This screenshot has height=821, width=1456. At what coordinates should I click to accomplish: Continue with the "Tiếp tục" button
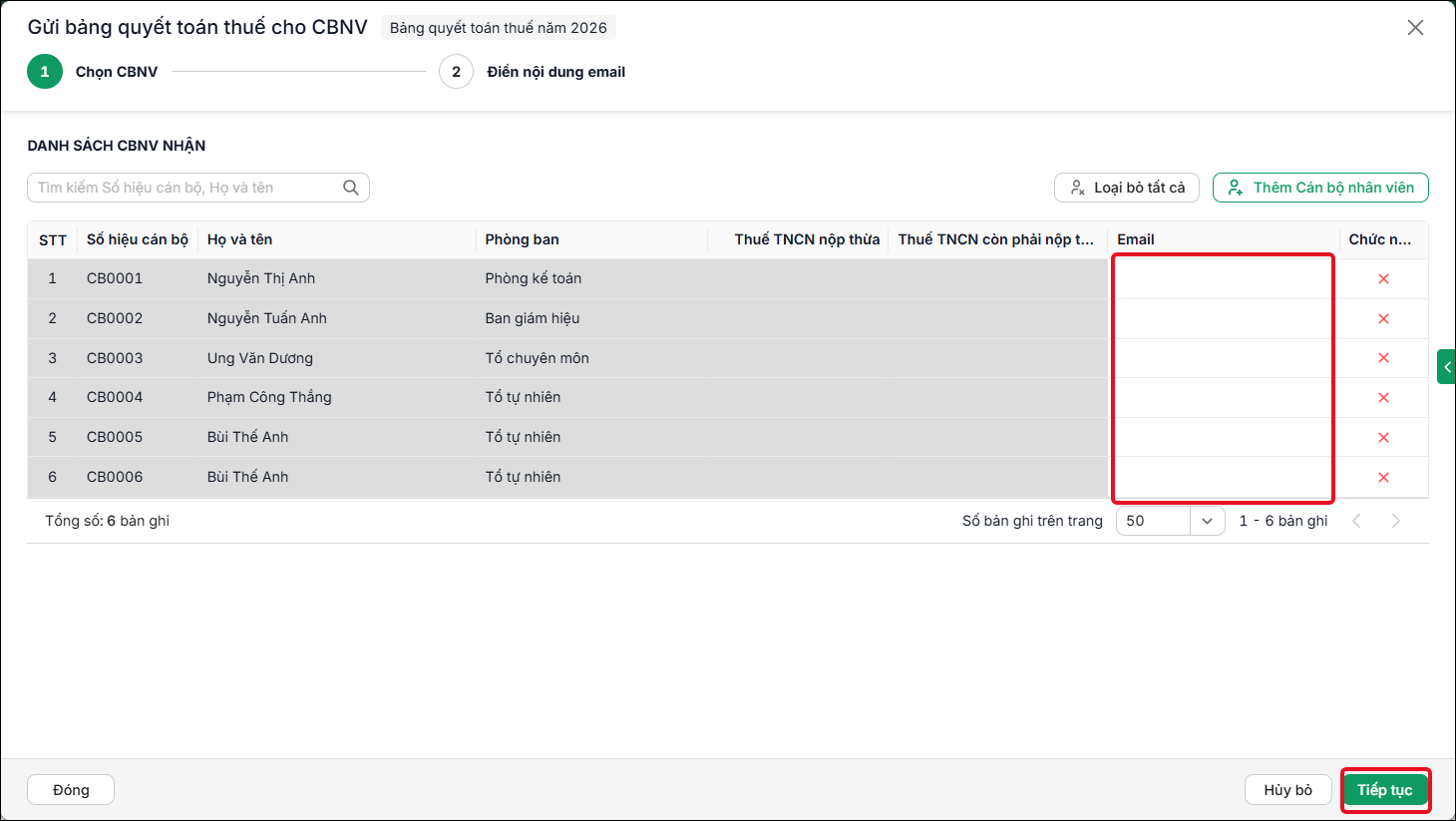coord(1385,790)
